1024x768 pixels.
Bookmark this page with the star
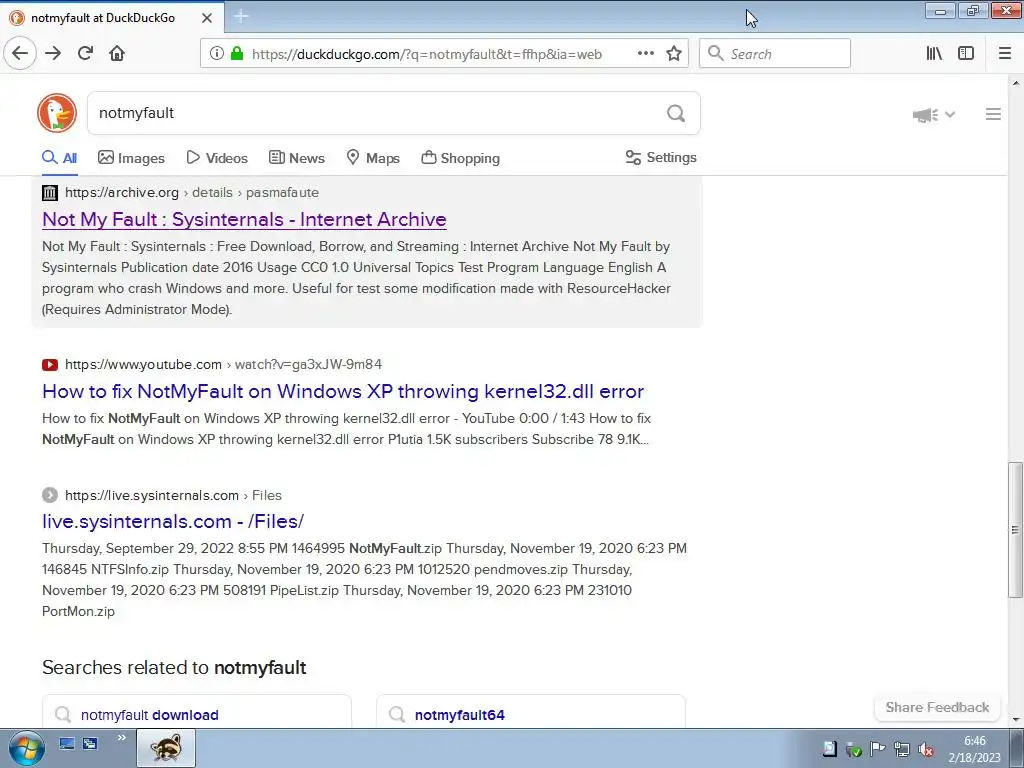point(674,54)
